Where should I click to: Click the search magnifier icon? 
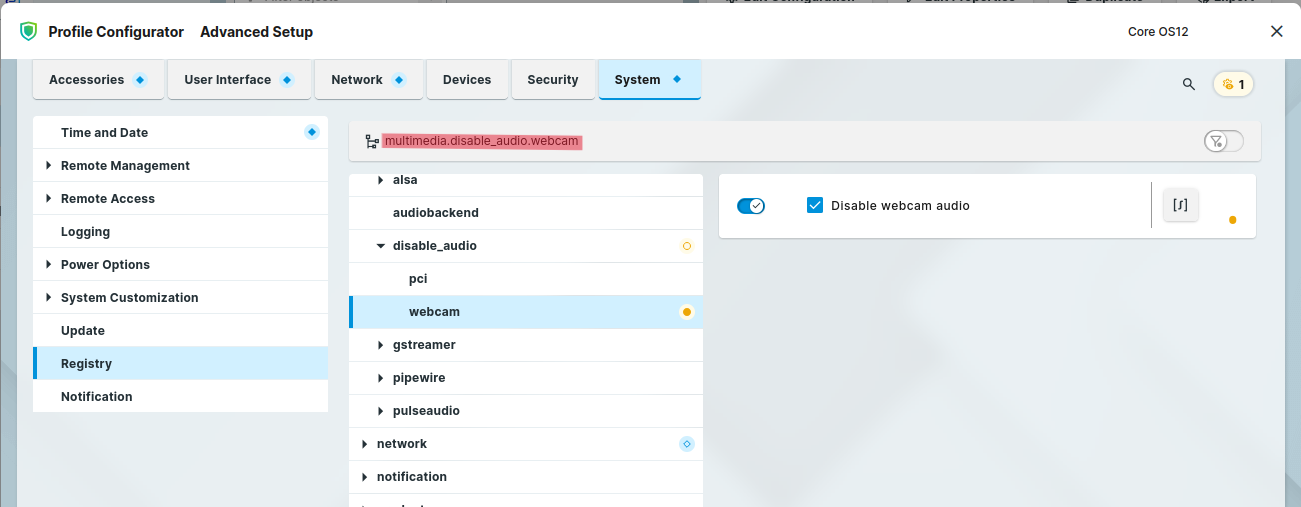coord(1188,85)
